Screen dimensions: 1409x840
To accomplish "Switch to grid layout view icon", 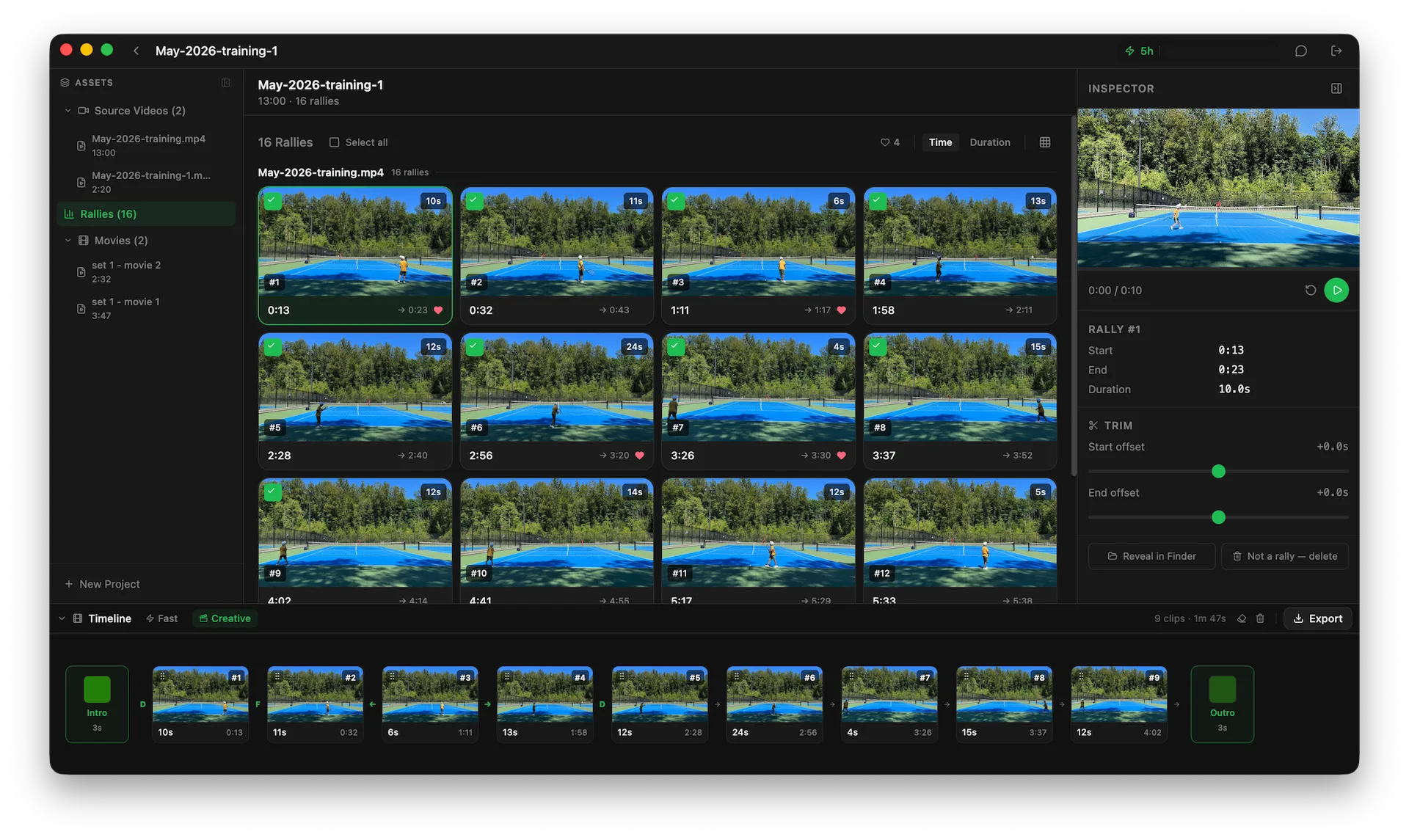I will pyautogui.click(x=1045, y=142).
